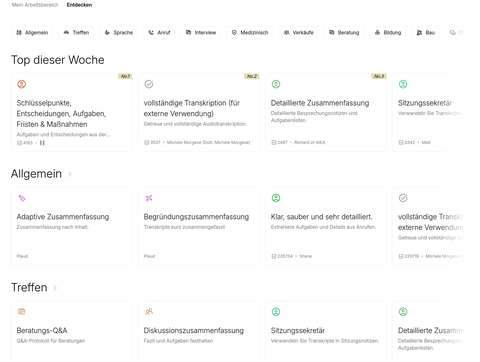480x362 pixels.
Task: Select the Bau category chip
Action: [425, 33]
